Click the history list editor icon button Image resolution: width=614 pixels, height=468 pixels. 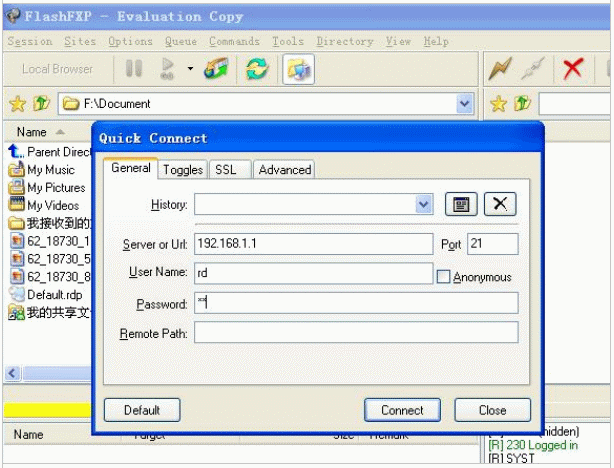tap(461, 204)
